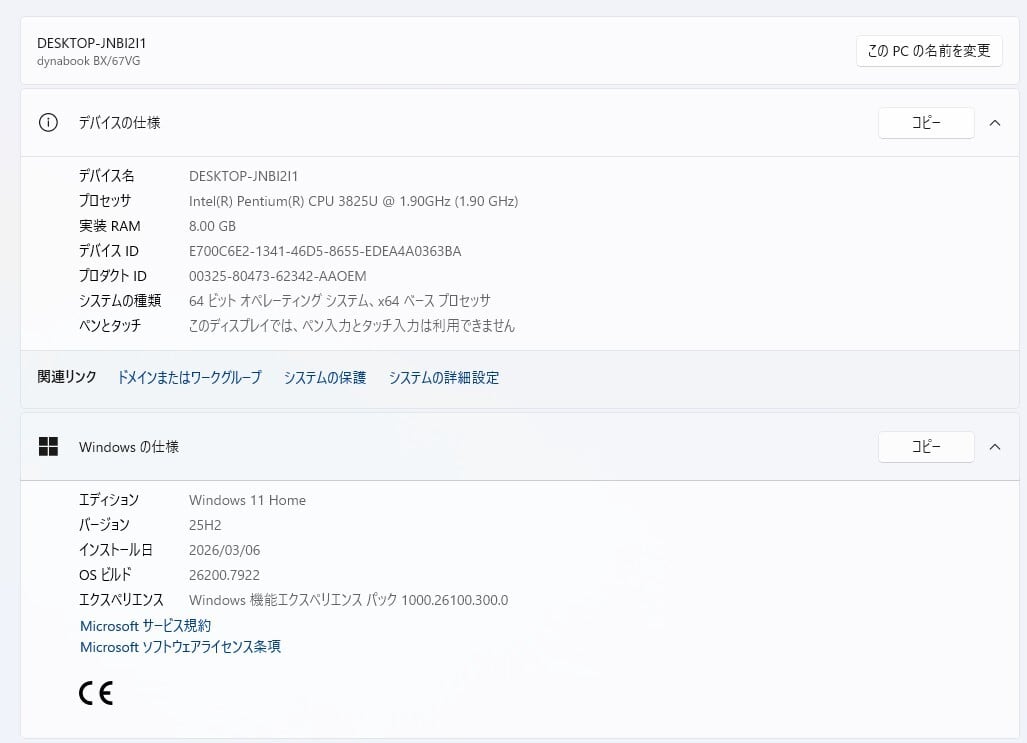Open システムの保護 link

[325, 377]
